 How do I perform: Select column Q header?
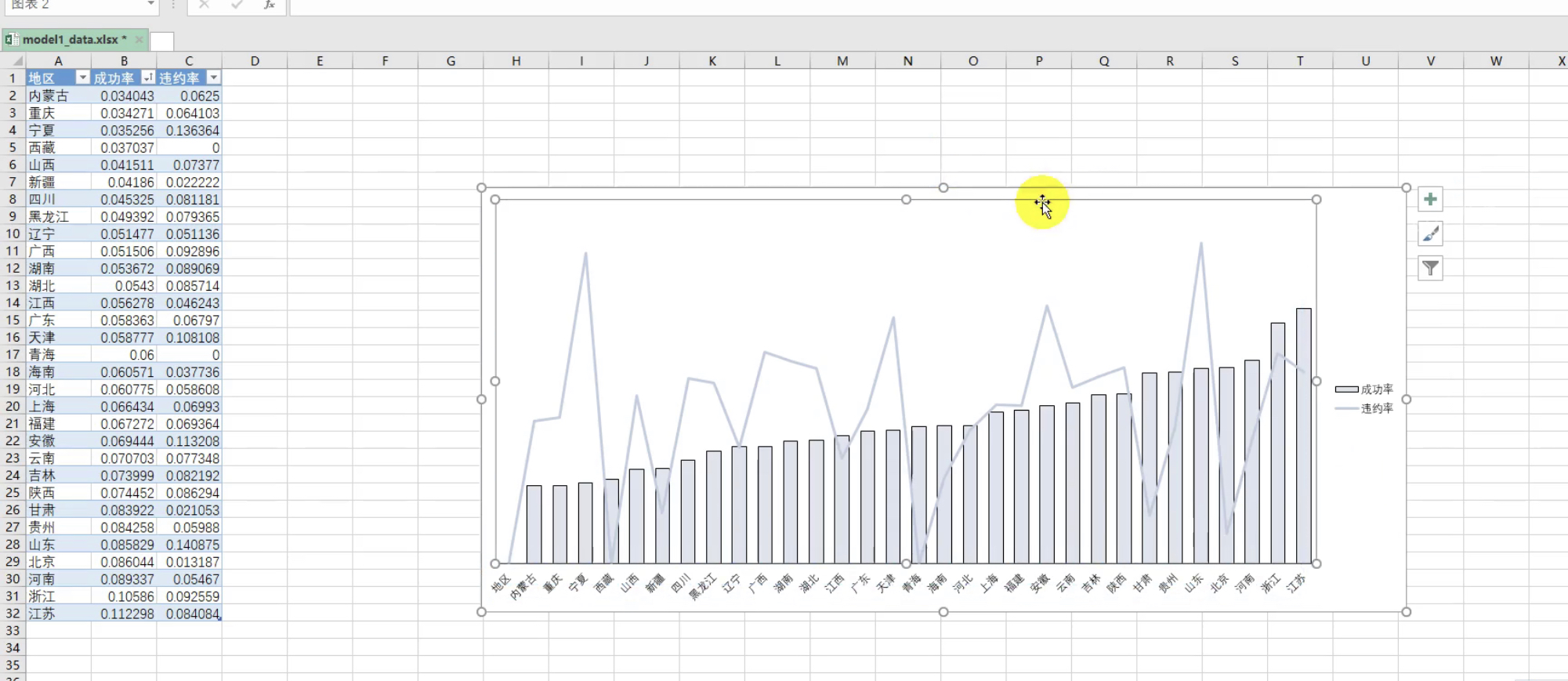coord(1104,60)
